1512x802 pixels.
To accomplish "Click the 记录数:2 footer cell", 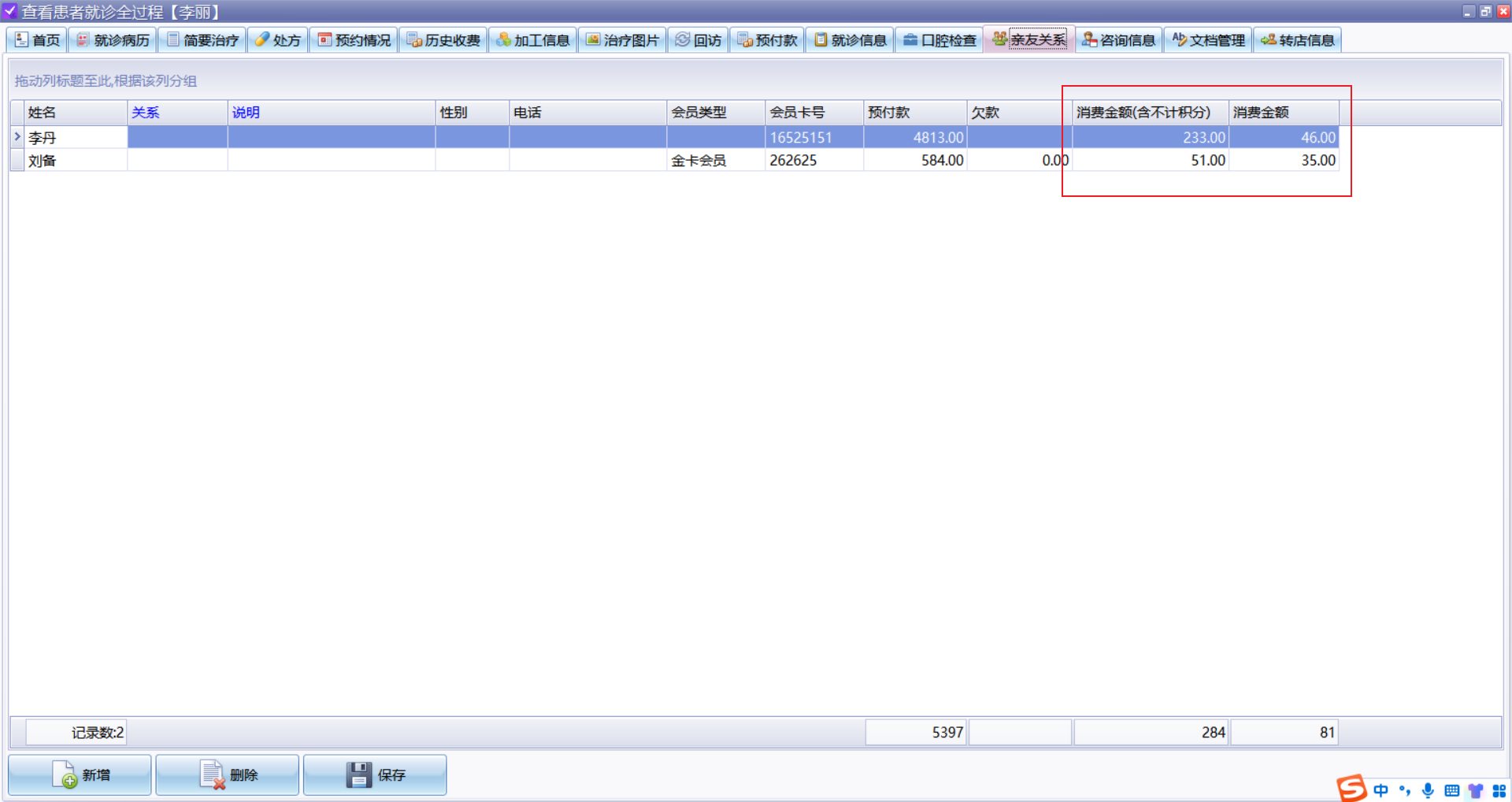I will click(x=76, y=733).
